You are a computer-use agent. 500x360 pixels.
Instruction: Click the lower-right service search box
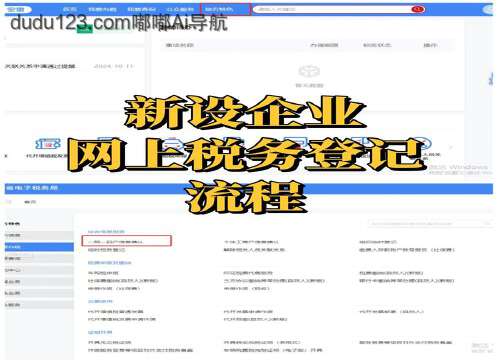[x=430, y=223]
